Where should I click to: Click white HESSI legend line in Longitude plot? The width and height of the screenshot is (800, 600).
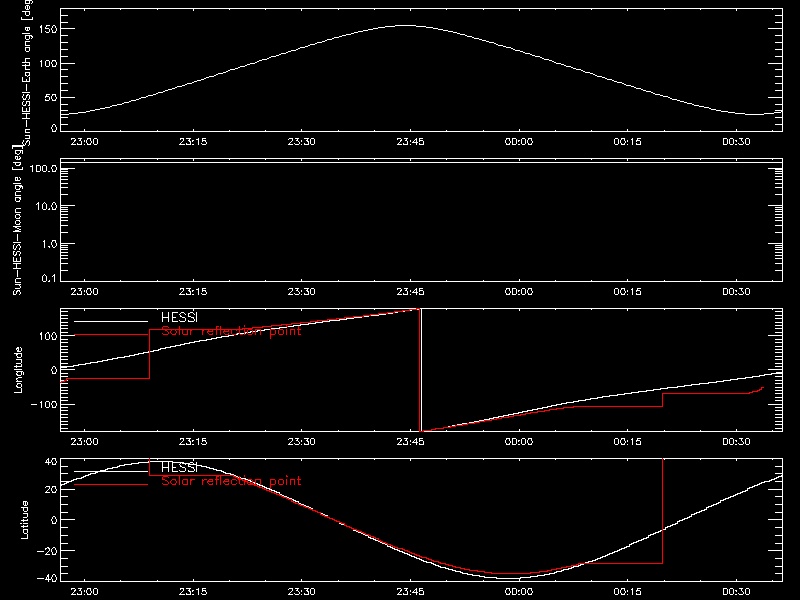(111, 321)
